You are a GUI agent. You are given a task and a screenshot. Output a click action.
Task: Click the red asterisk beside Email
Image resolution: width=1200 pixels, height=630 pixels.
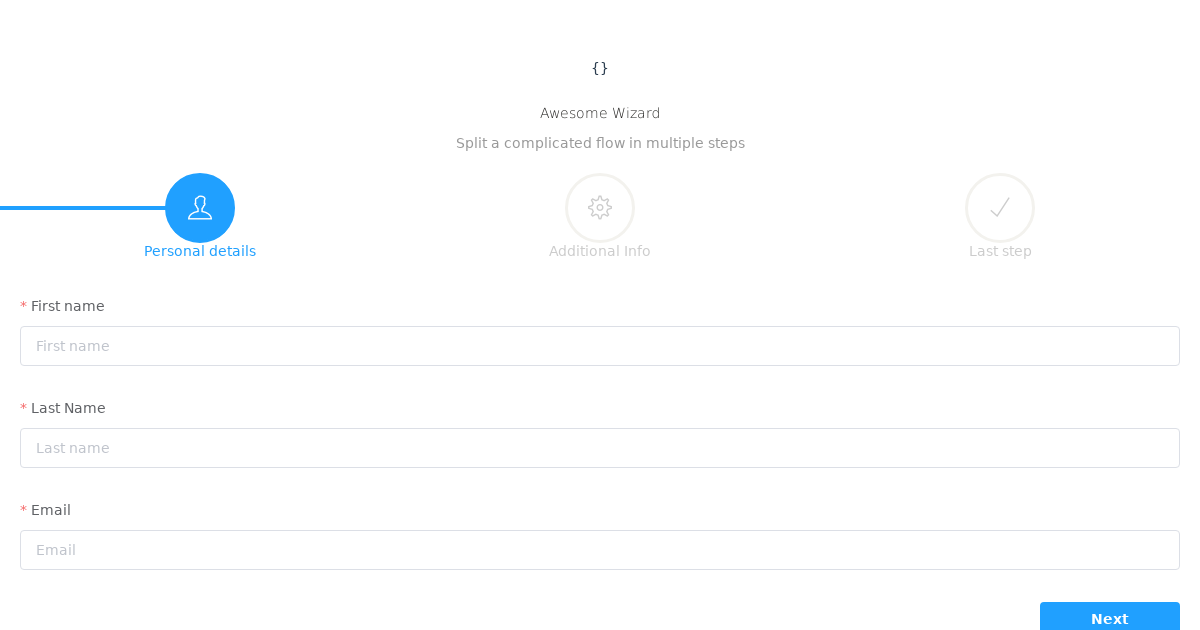point(23,510)
